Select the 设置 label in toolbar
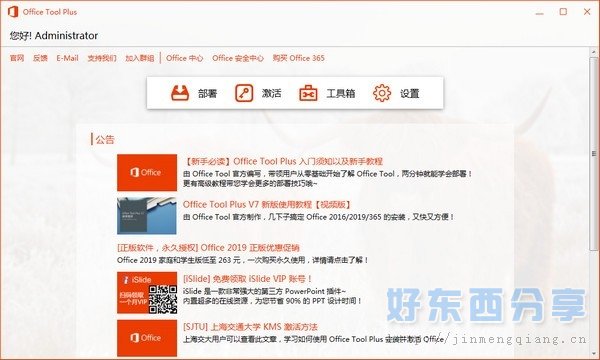 pyautogui.click(x=409, y=93)
